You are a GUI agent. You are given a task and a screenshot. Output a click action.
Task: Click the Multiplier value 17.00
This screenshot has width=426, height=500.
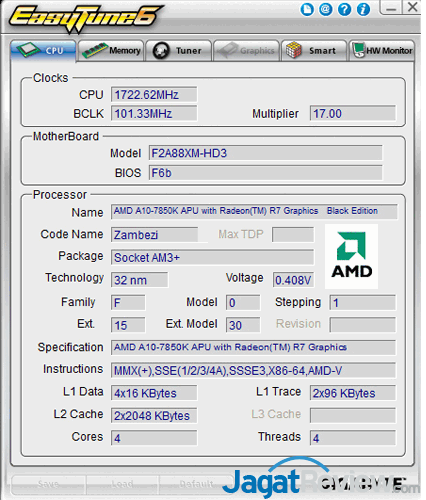[x=353, y=114]
